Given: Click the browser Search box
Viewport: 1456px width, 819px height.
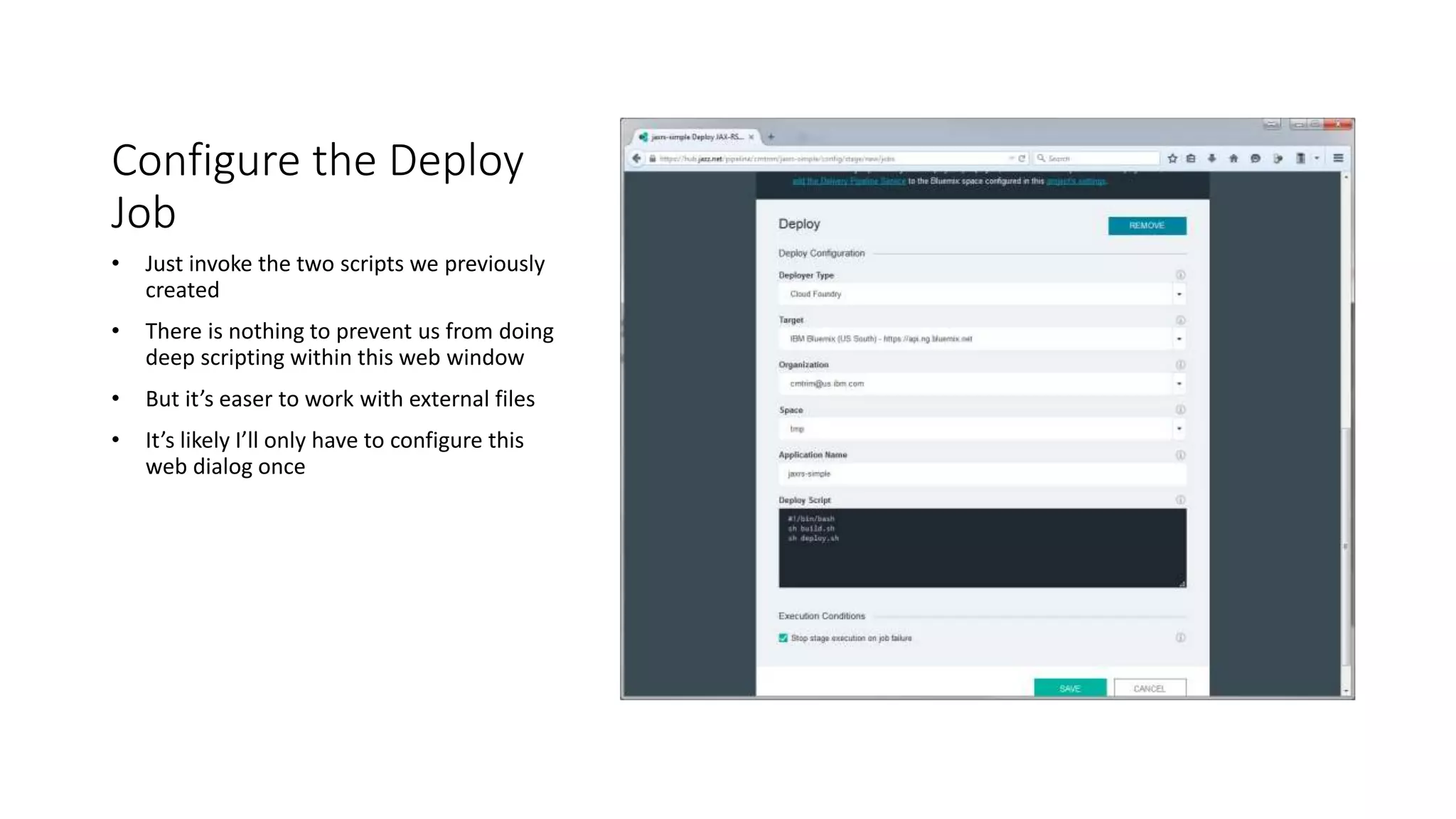Looking at the screenshot, I should 1097,159.
